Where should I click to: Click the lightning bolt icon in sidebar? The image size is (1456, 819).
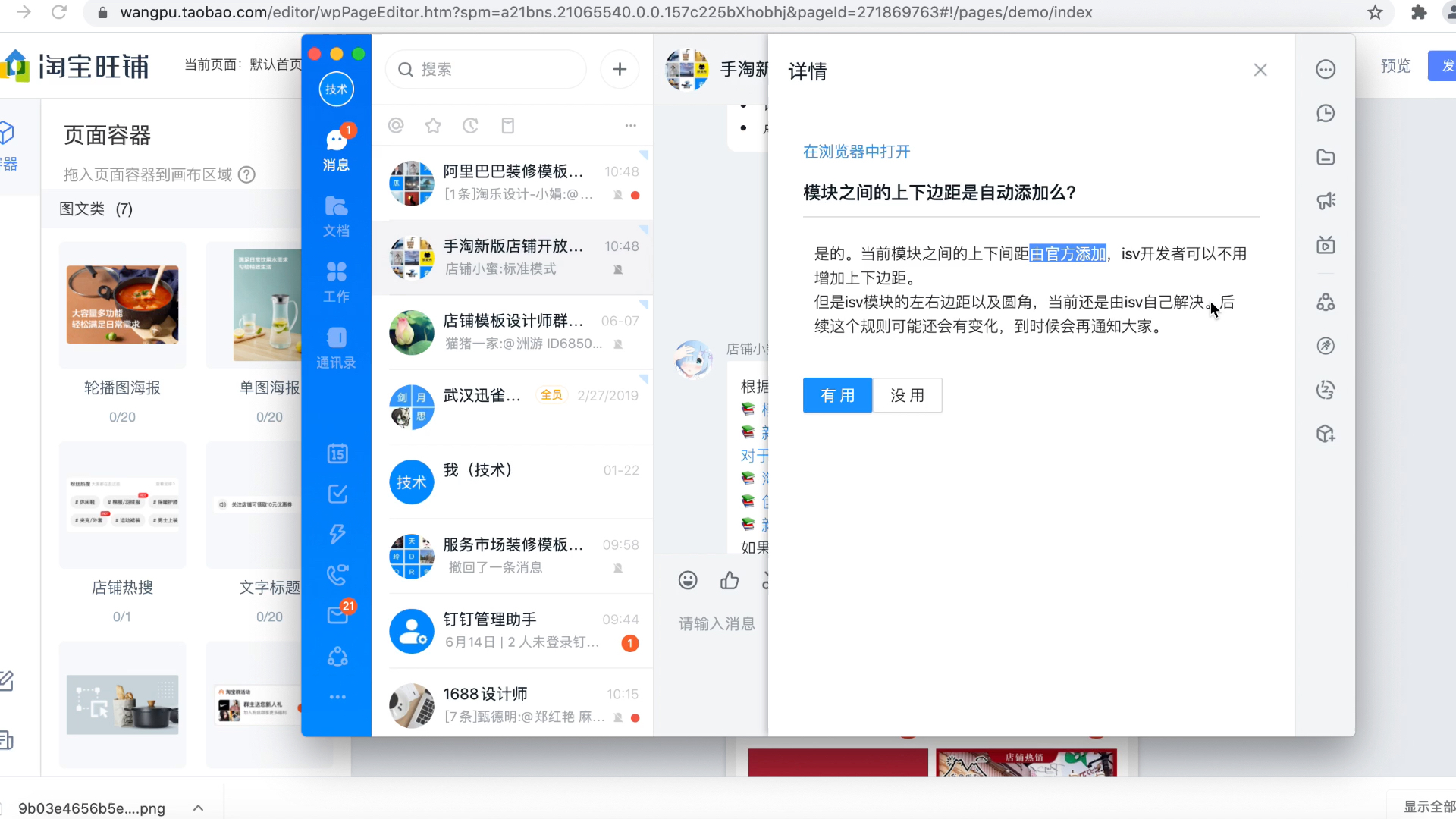(x=337, y=534)
